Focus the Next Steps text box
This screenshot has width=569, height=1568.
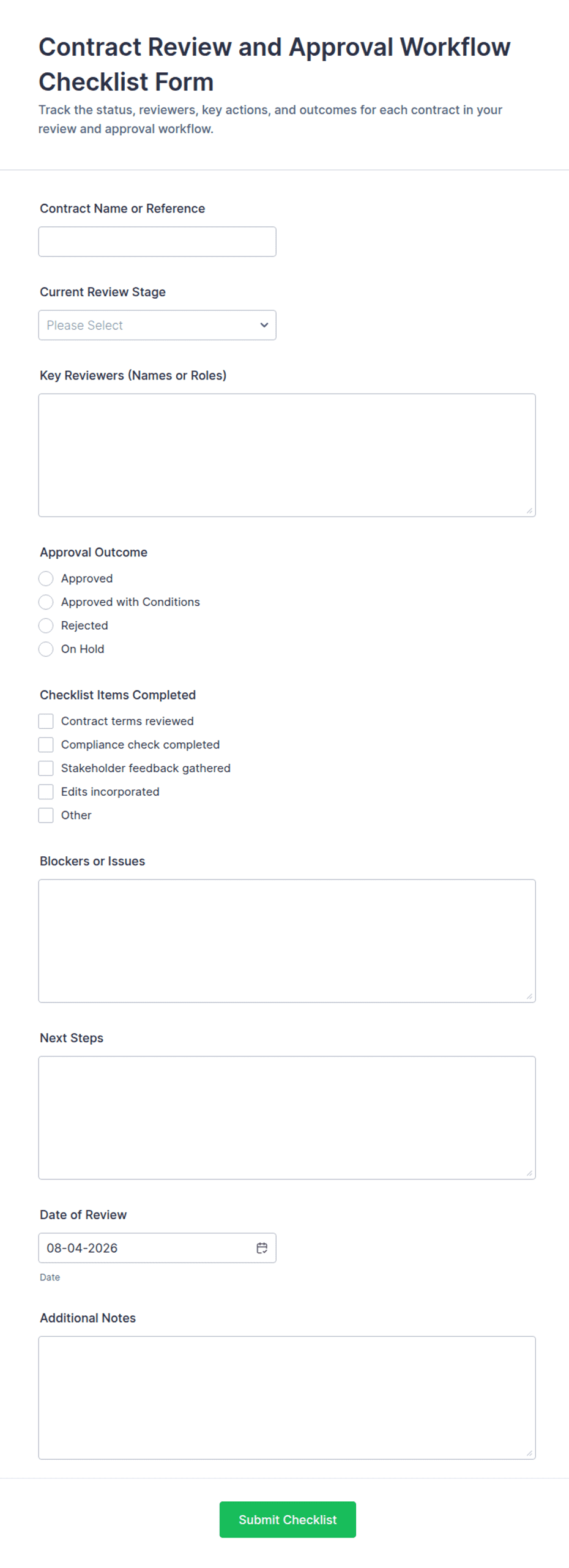pos(287,1117)
